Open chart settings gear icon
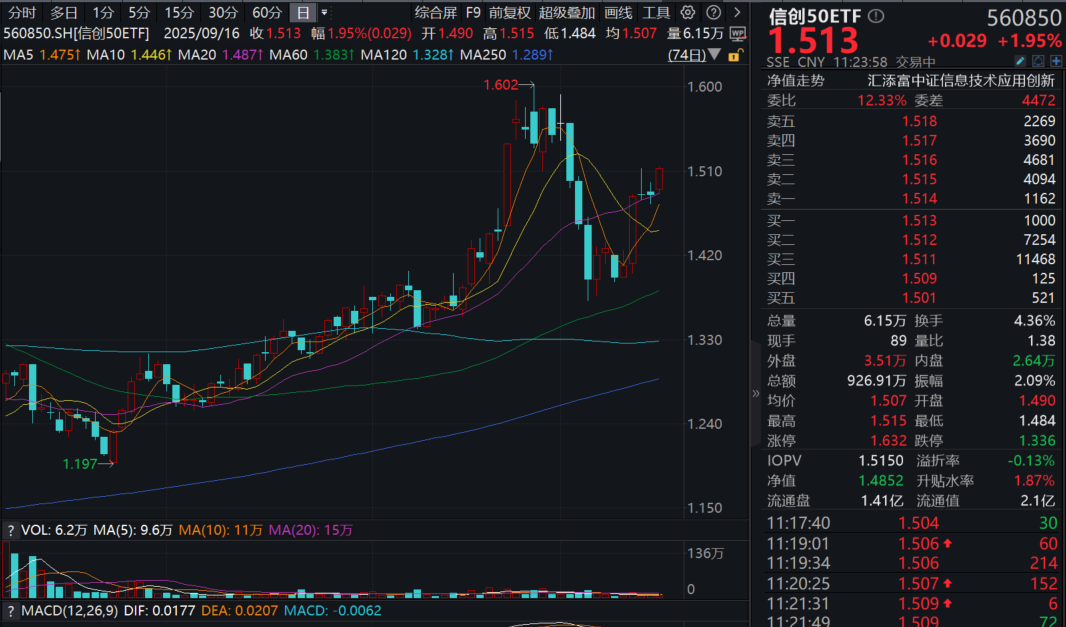 click(687, 13)
